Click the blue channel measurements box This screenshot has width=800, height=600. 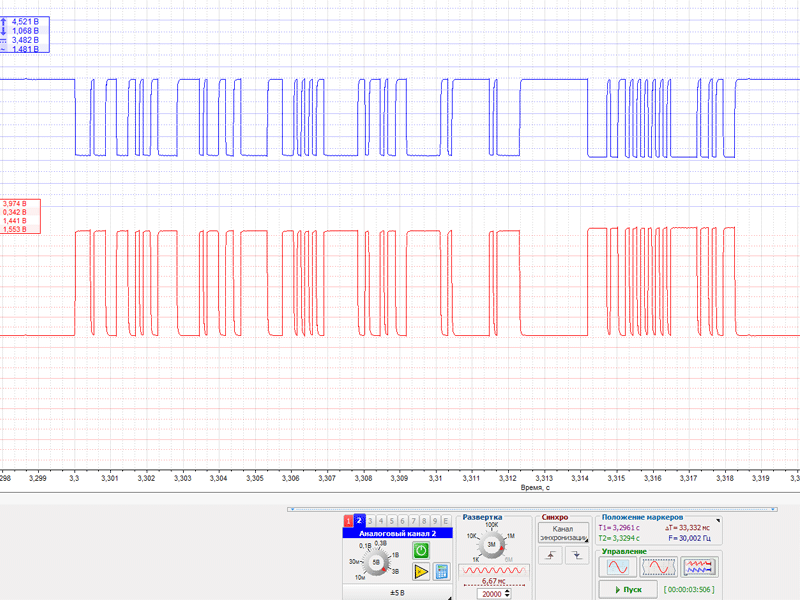point(26,34)
